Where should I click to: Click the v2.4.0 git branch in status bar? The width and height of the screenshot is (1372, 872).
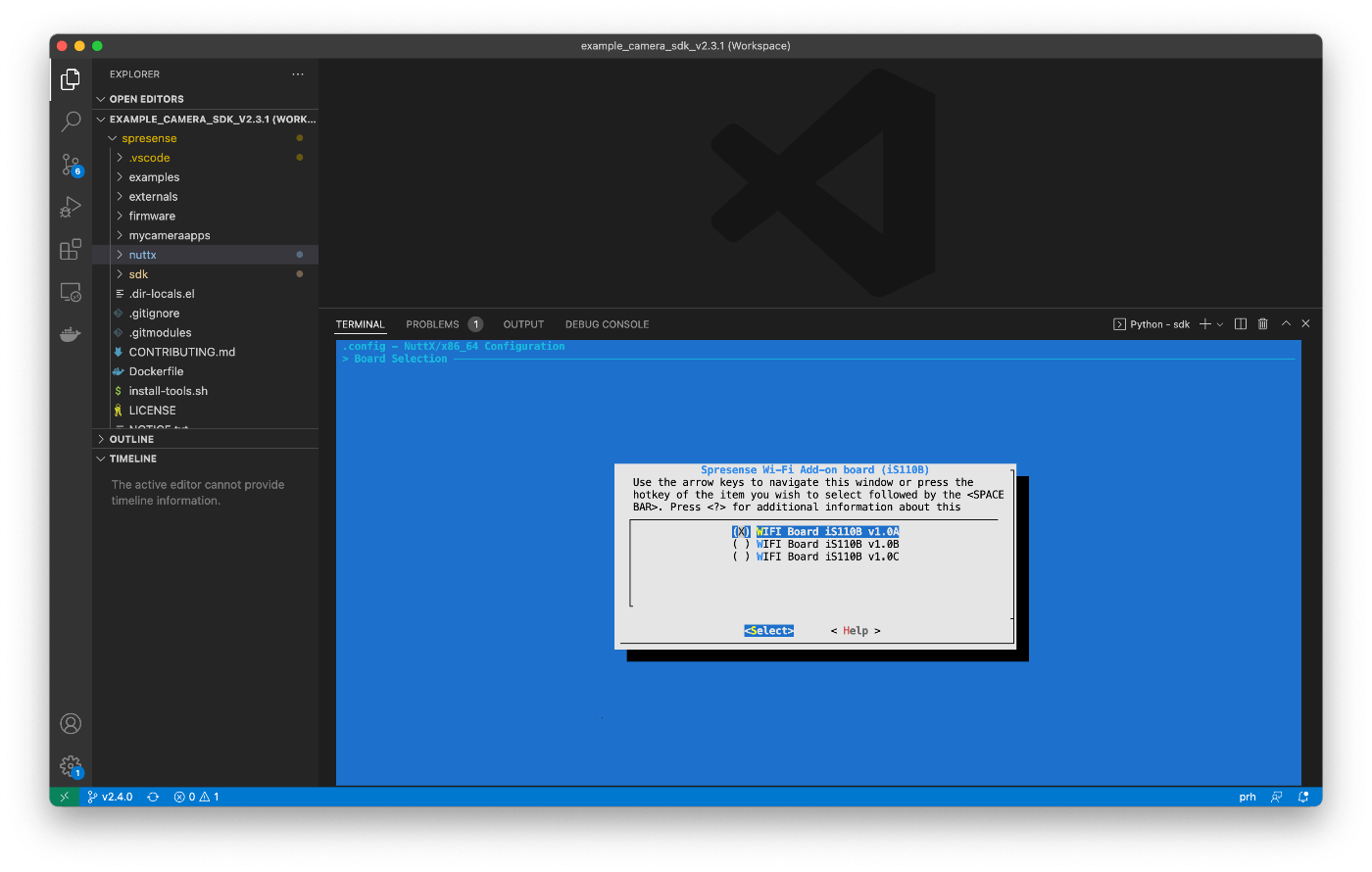click(x=110, y=797)
